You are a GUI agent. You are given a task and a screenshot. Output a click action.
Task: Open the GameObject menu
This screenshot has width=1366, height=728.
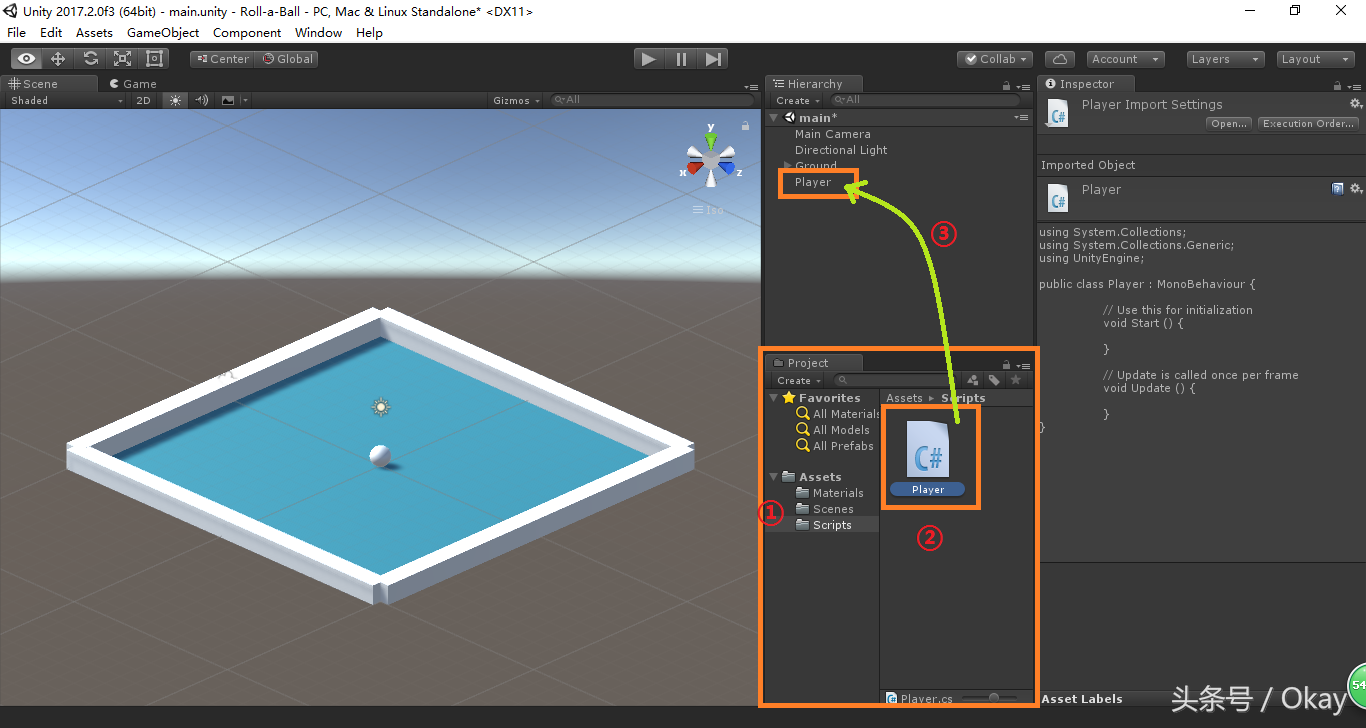click(x=163, y=32)
